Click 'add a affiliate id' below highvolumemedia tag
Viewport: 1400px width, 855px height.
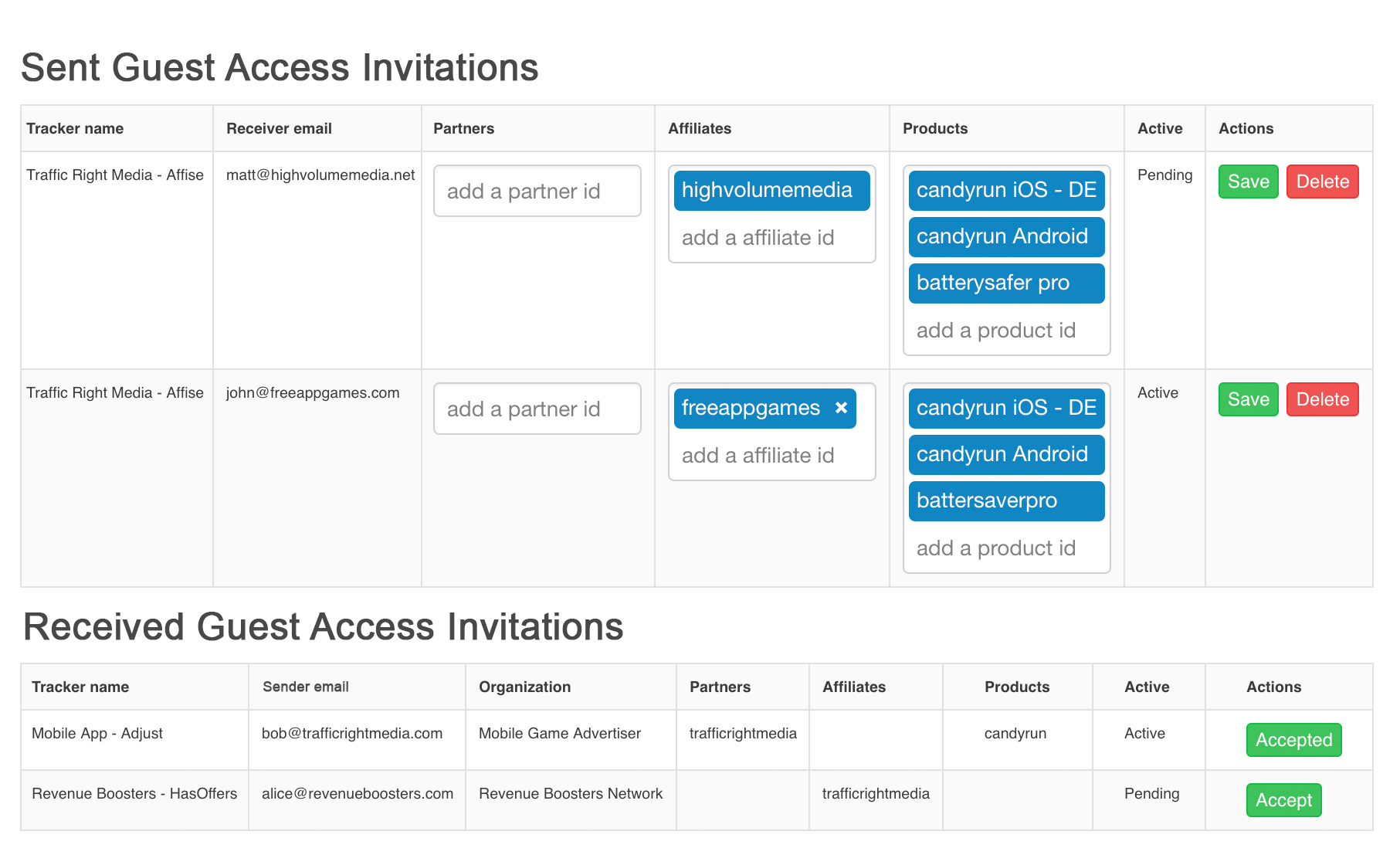tap(758, 238)
